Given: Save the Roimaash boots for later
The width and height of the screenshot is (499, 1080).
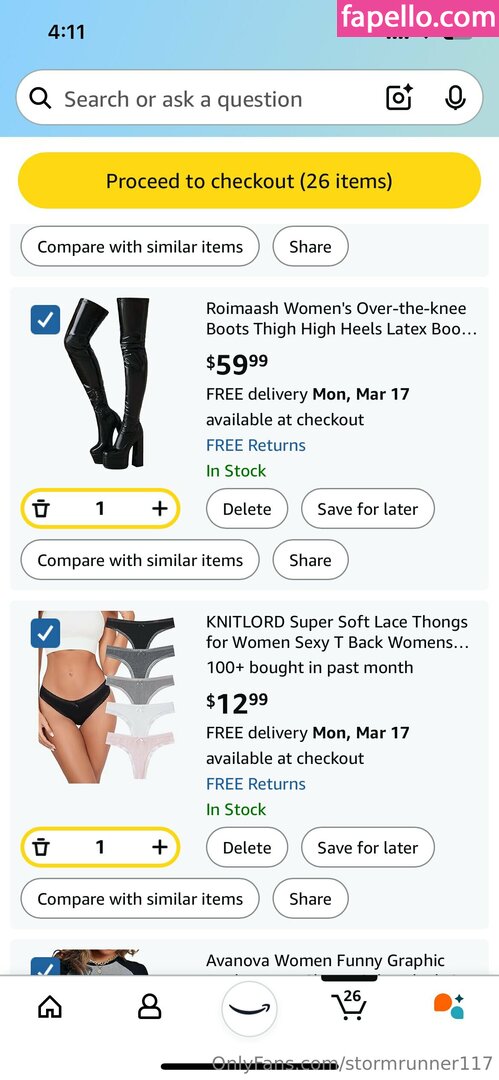Looking at the screenshot, I should [367, 509].
